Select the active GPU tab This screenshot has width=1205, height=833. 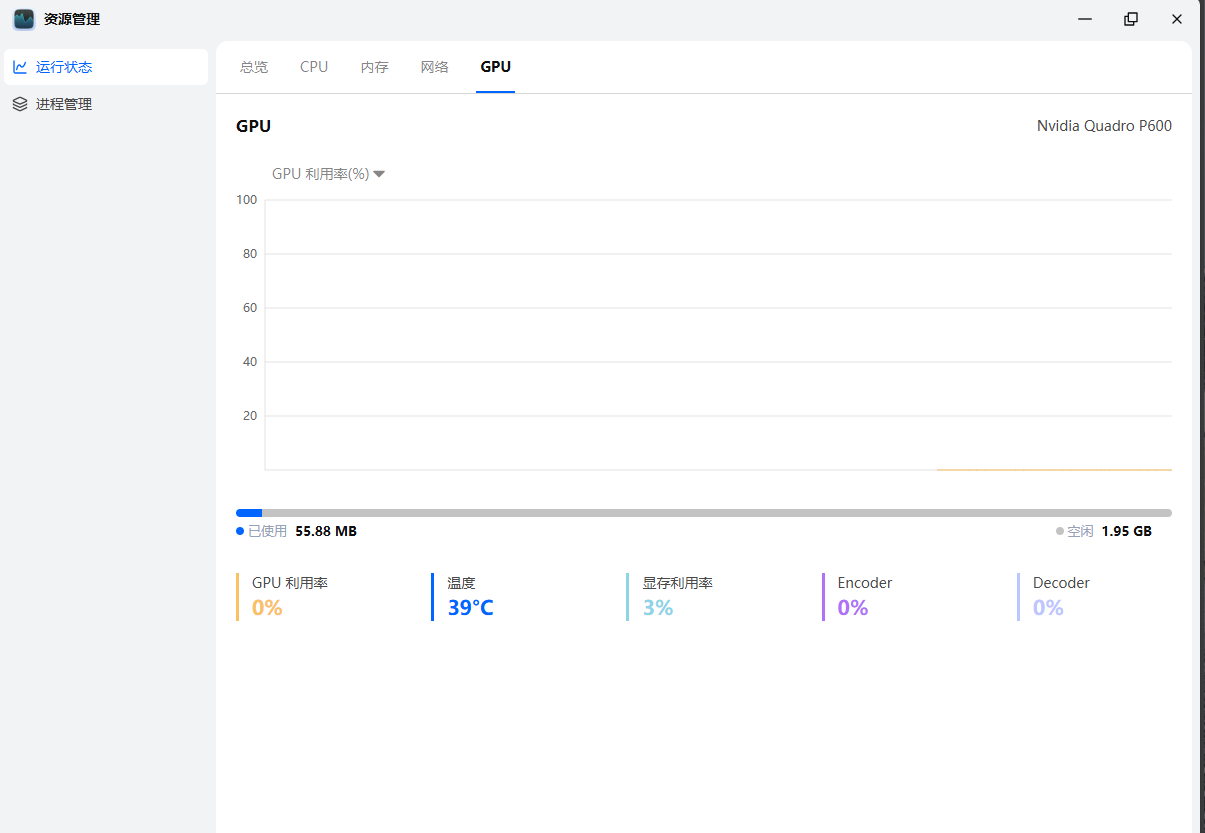(495, 67)
